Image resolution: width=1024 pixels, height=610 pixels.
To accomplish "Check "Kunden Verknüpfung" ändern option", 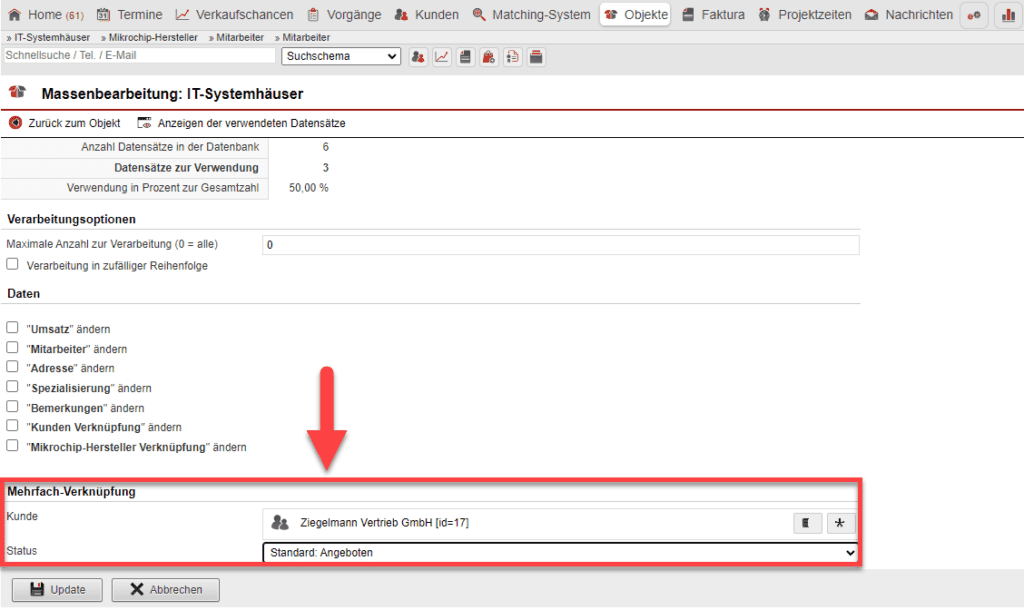I will pos(11,427).
